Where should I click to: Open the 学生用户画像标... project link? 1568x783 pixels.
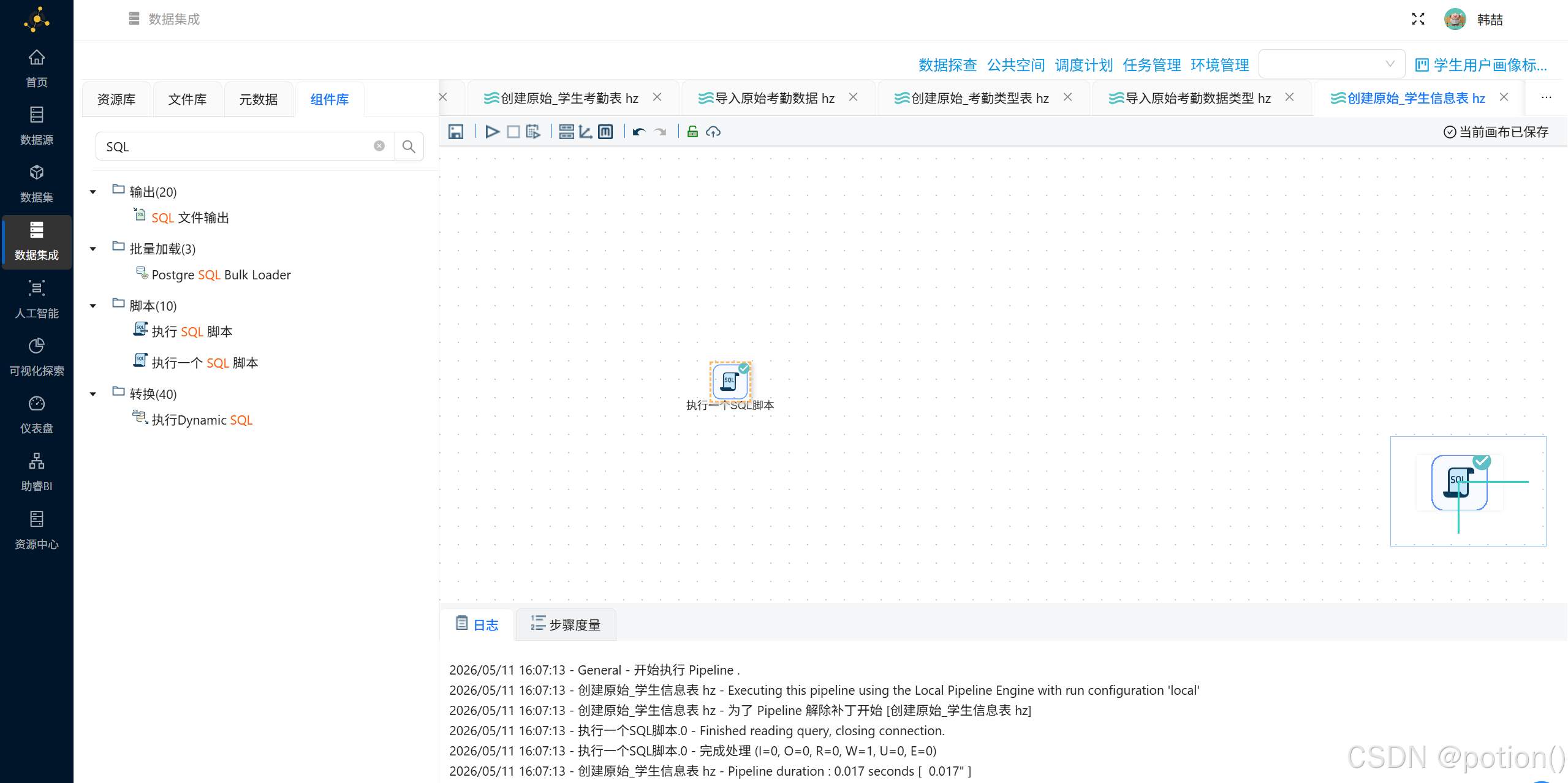click(1482, 65)
